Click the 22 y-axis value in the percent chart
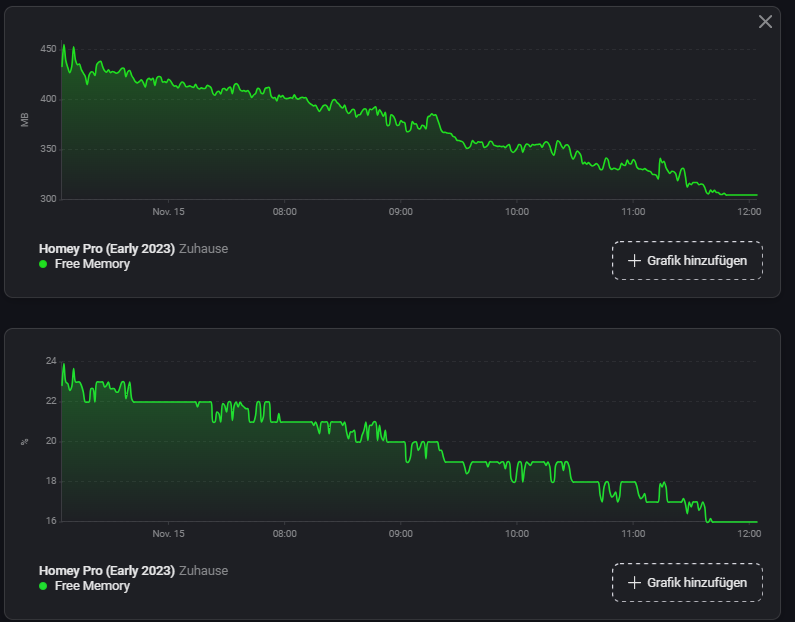 coord(51,401)
